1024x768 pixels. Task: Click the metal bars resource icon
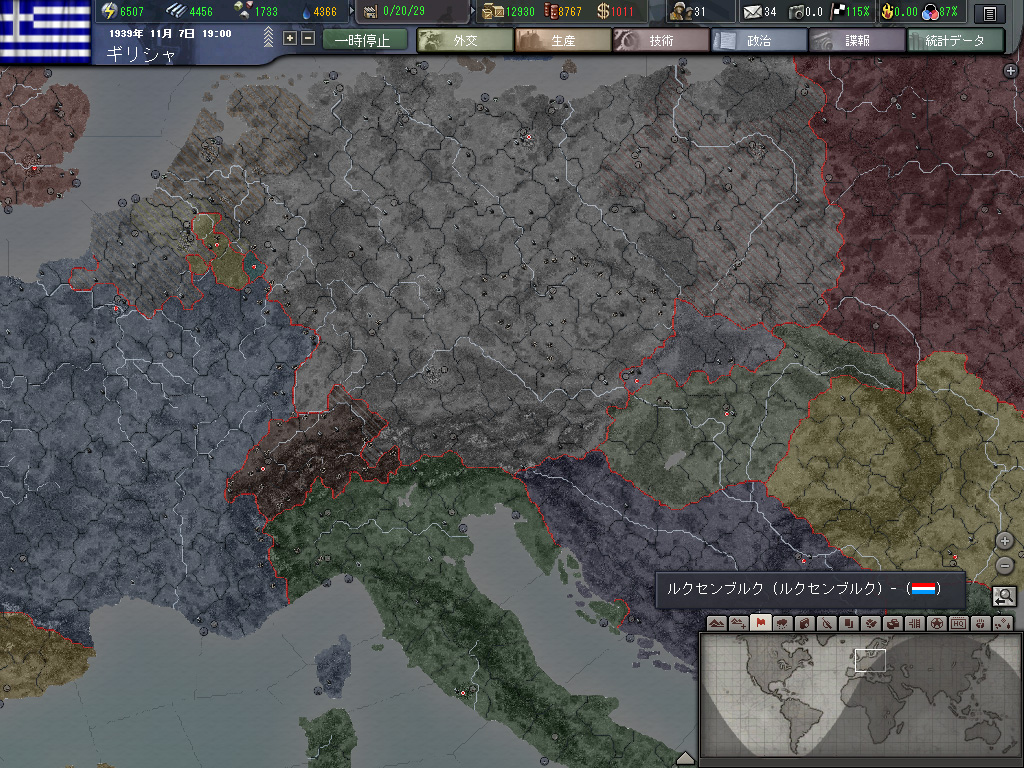click(176, 10)
